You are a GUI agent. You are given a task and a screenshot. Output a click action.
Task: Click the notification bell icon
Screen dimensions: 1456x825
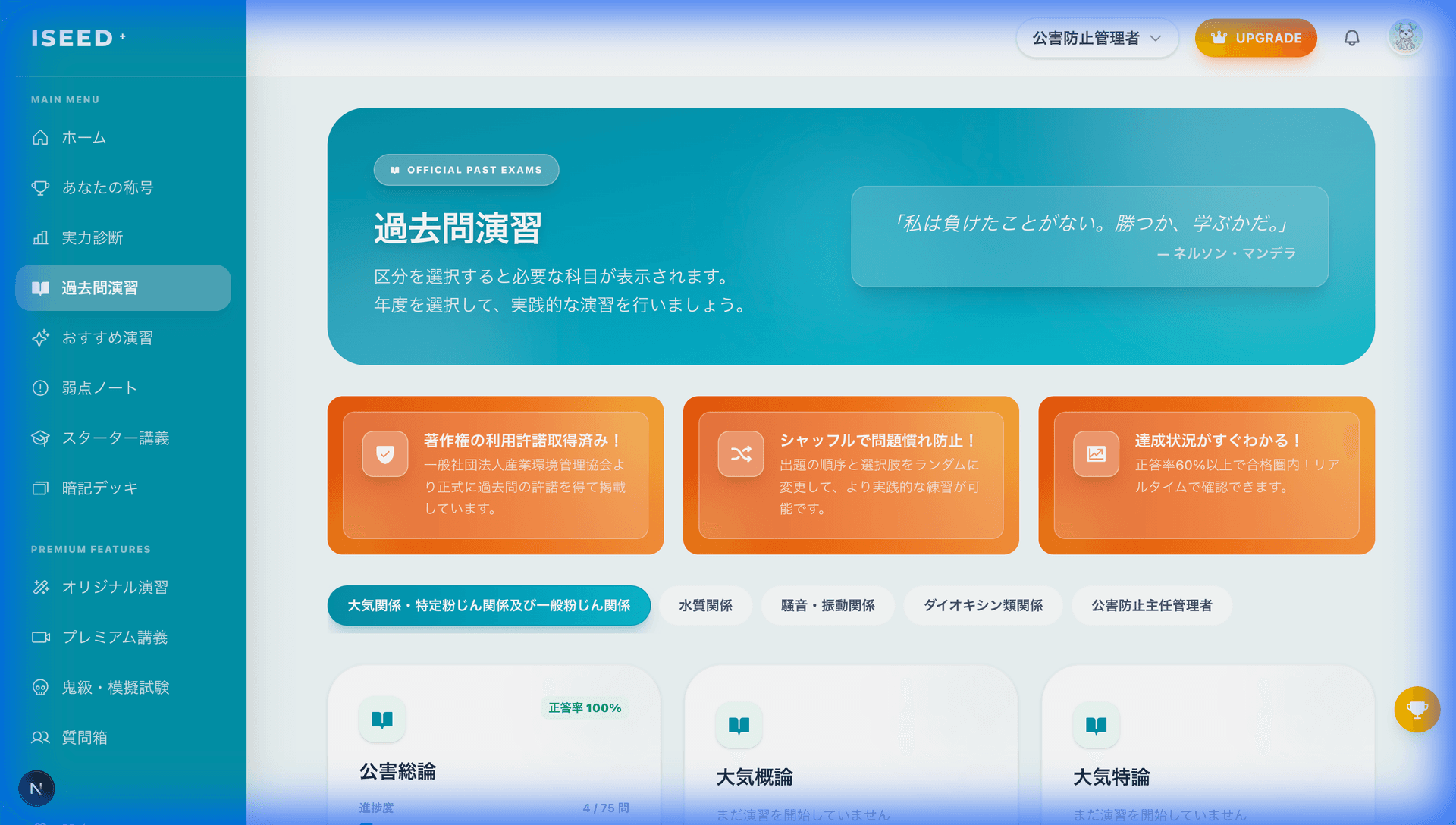click(x=1352, y=37)
